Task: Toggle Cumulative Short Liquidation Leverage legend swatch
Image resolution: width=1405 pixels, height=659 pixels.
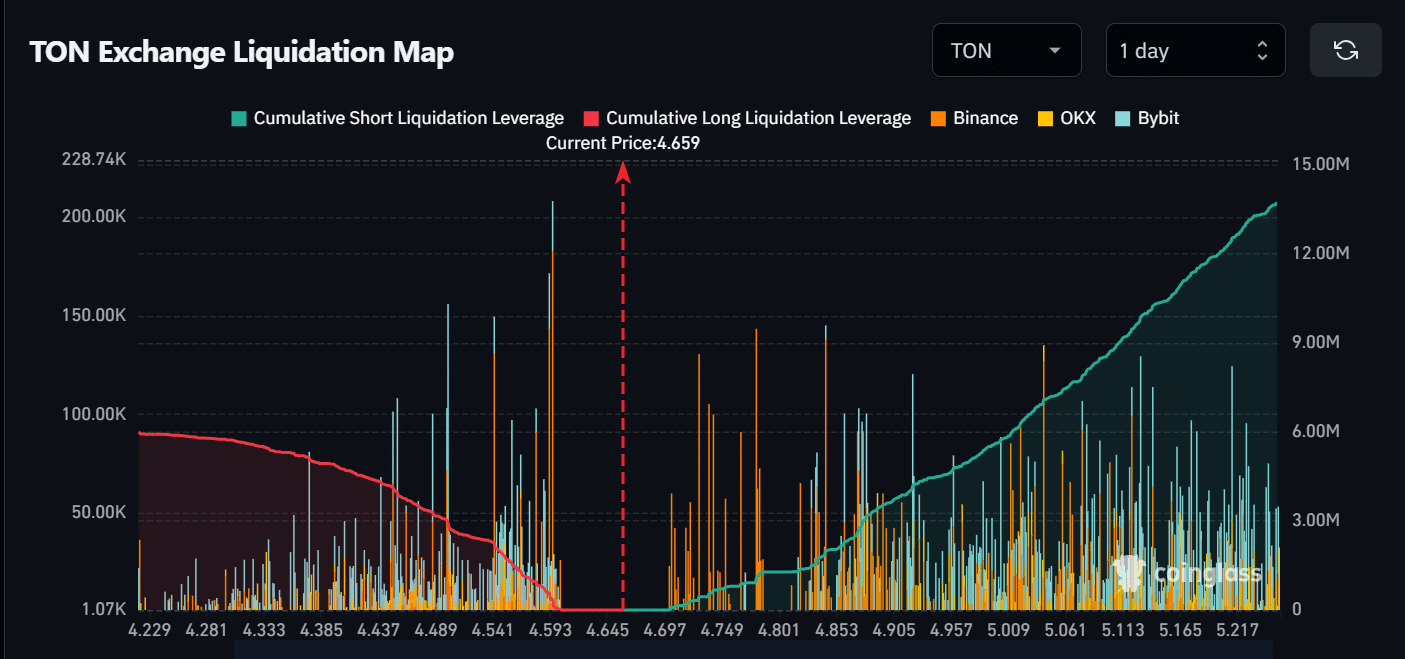Action: pos(238,118)
